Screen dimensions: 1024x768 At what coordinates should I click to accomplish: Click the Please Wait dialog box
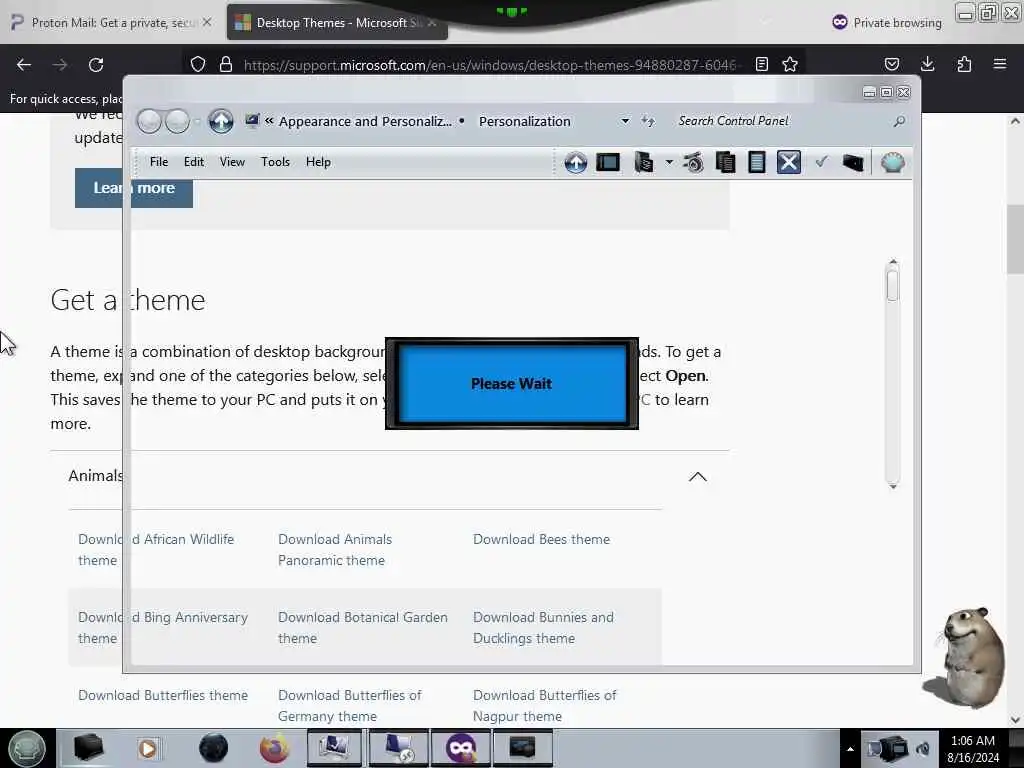[512, 383]
